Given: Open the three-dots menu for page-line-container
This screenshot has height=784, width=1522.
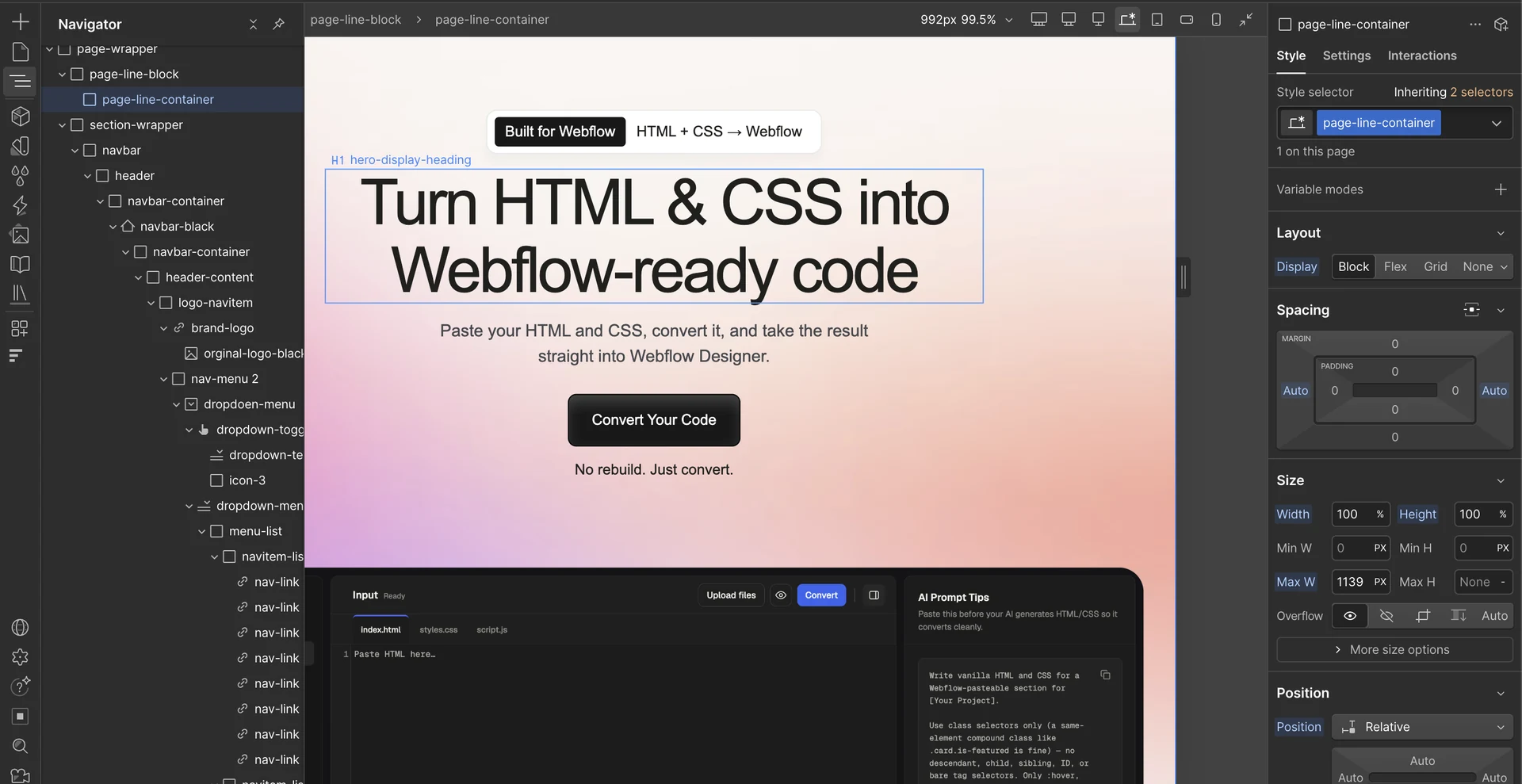Looking at the screenshot, I should pyautogui.click(x=1474, y=24).
